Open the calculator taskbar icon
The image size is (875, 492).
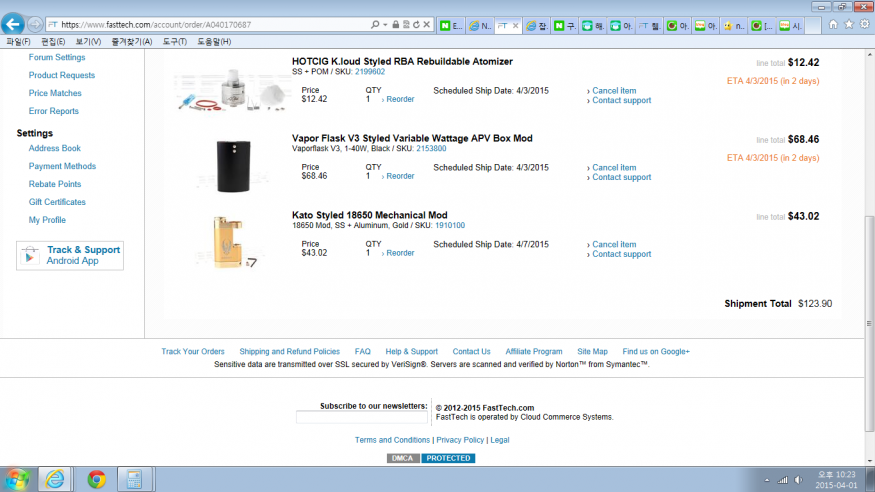coord(130,478)
